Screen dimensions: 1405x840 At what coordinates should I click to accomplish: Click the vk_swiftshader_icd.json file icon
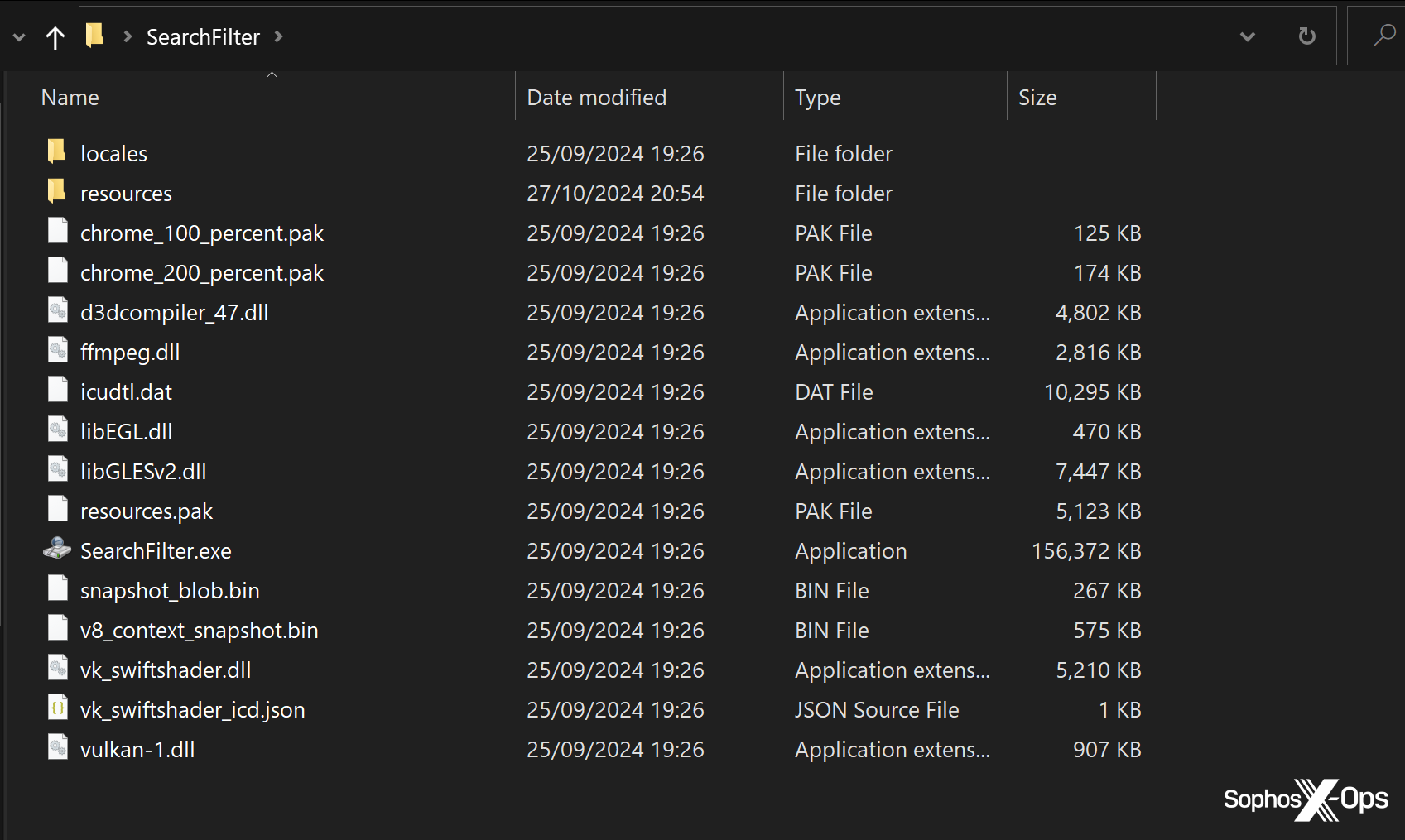tap(57, 708)
